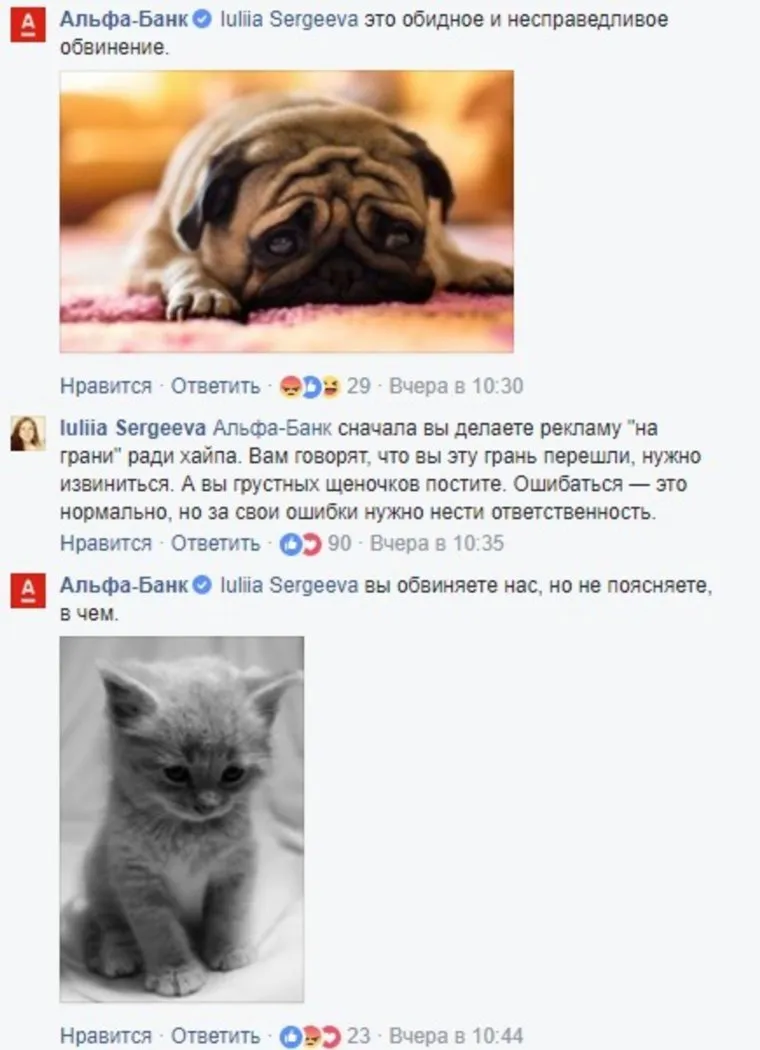Open the gray kitten photo
The width and height of the screenshot is (760, 1050).
(181, 819)
